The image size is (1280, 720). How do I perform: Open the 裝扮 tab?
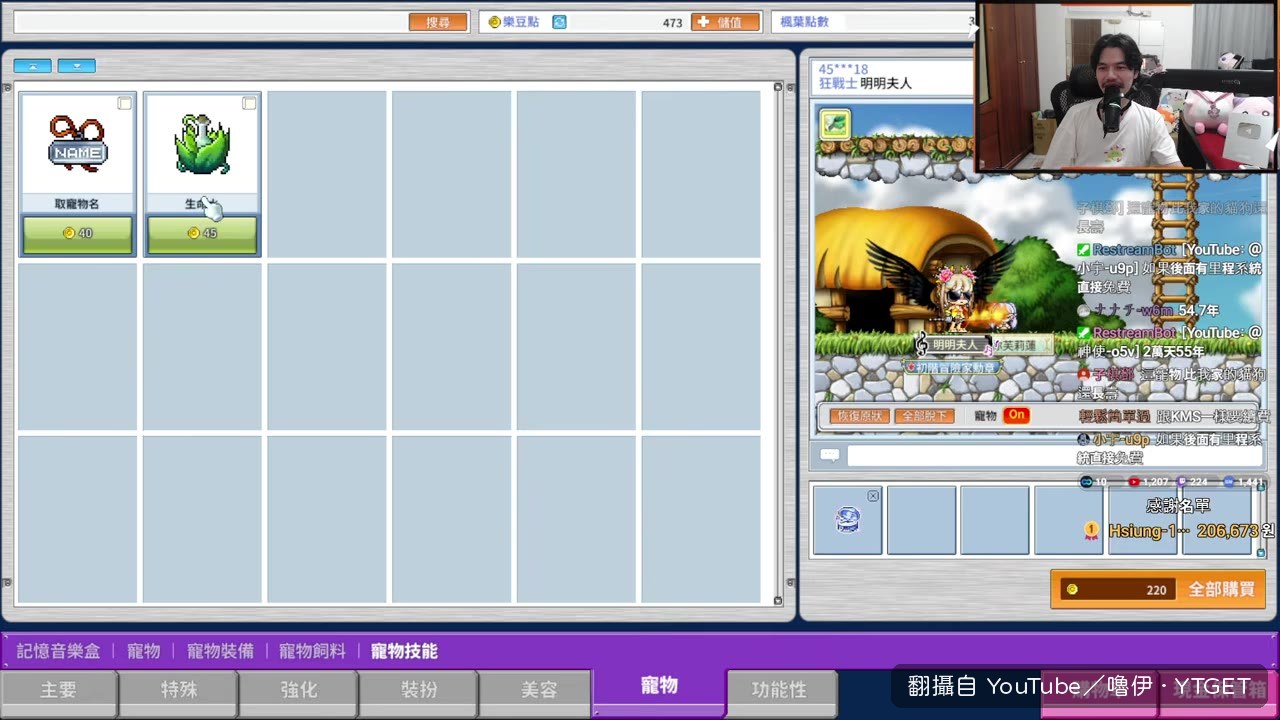(419, 690)
